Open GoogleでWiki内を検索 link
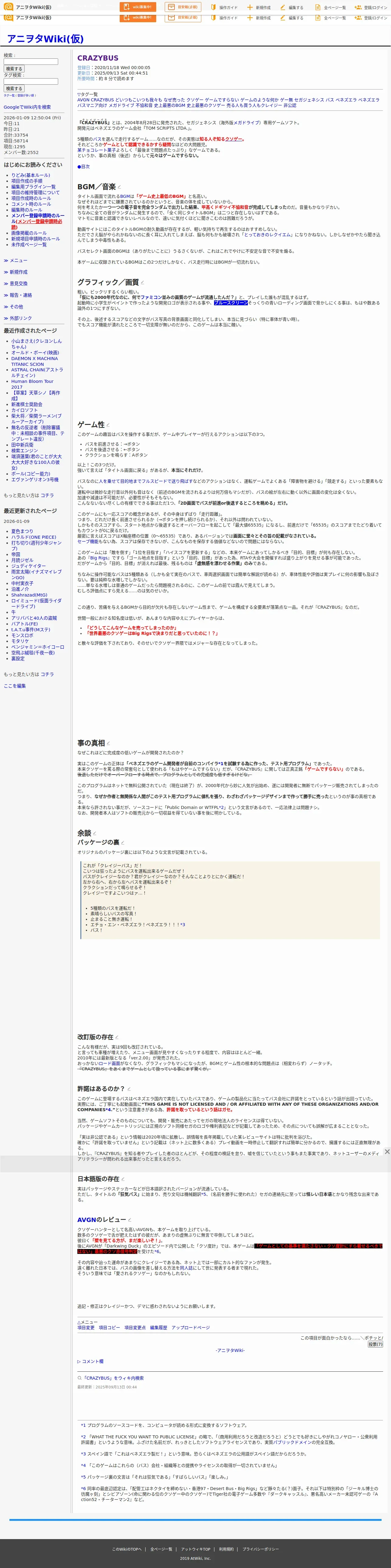Viewport: 391px width, 1568px height. [27, 107]
